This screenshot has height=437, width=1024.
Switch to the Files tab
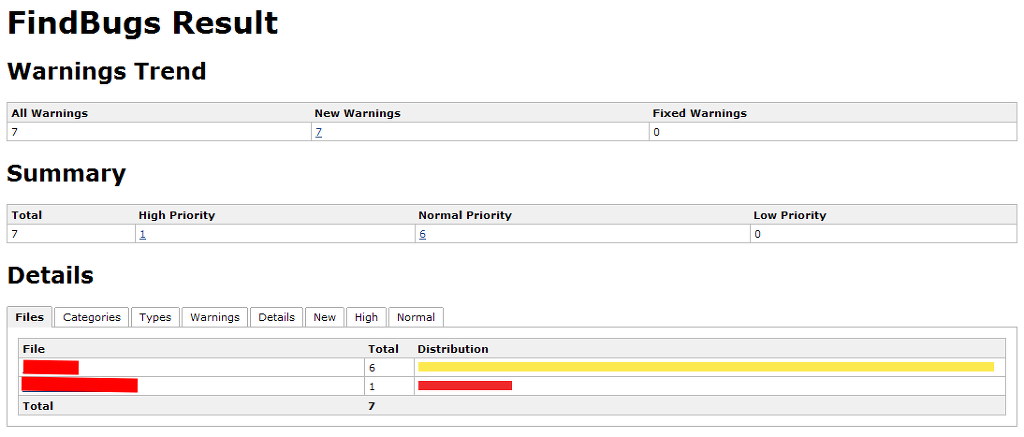tap(30, 317)
